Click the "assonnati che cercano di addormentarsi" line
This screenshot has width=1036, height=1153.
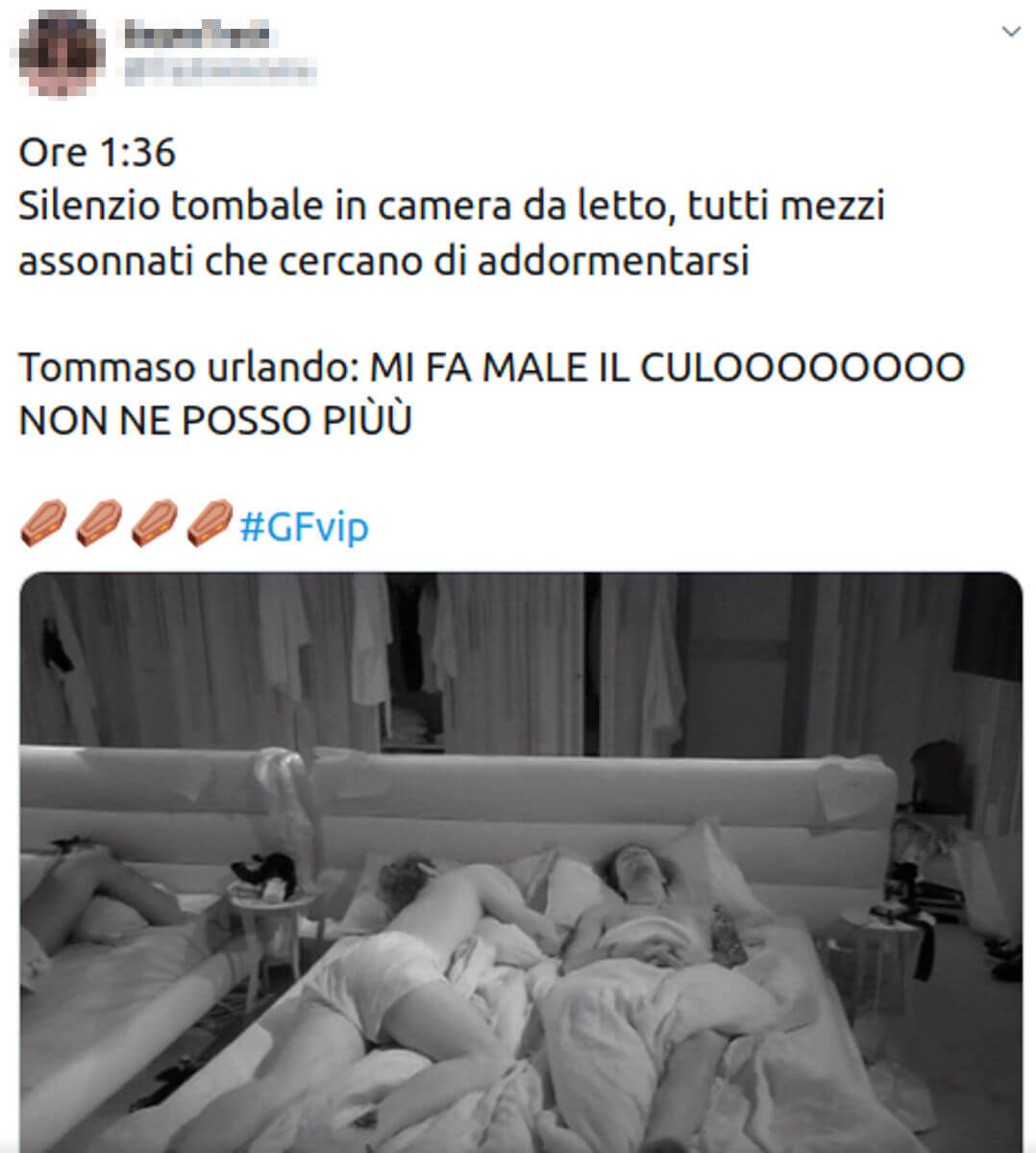pos(383,261)
